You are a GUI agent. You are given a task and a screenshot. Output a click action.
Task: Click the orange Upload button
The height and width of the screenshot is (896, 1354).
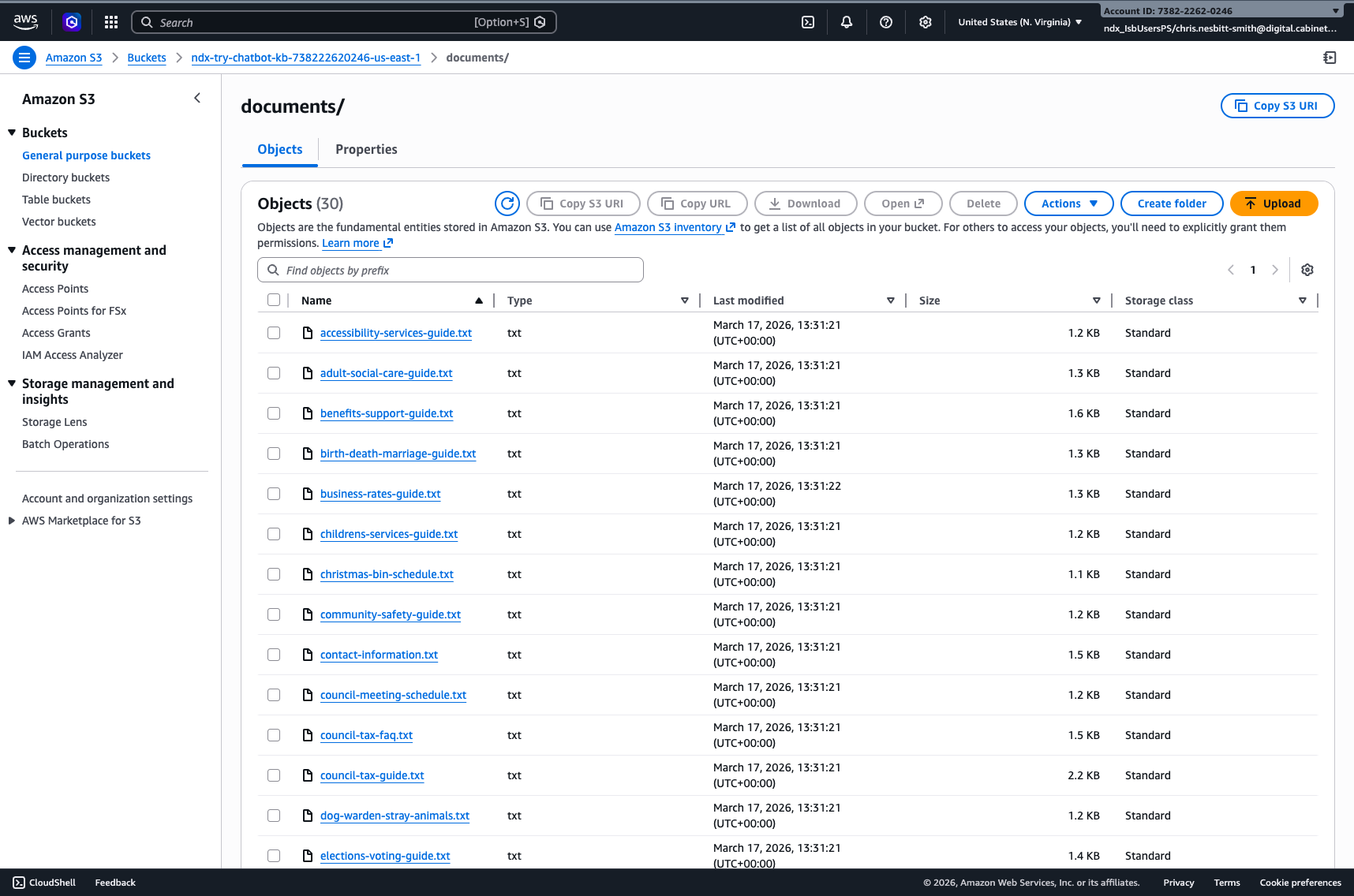pos(1274,203)
